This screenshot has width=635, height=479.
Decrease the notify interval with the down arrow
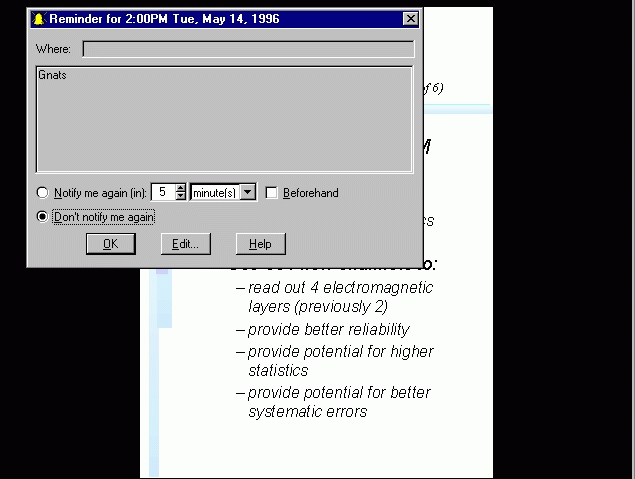[x=180, y=196]
